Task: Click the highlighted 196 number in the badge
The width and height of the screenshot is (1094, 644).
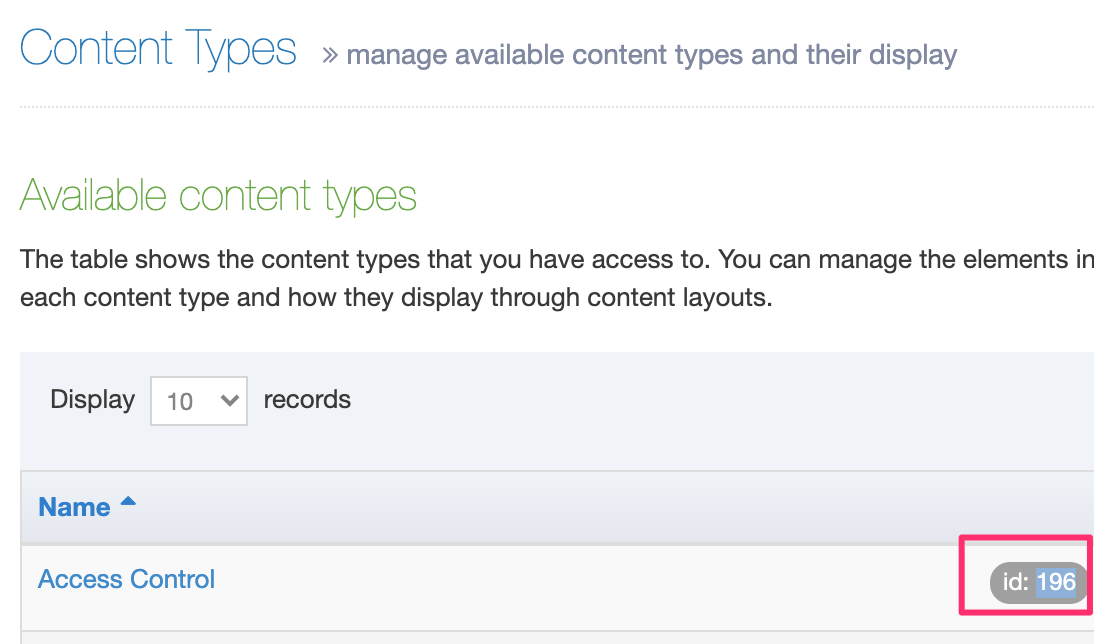Action: point(1055,582)
